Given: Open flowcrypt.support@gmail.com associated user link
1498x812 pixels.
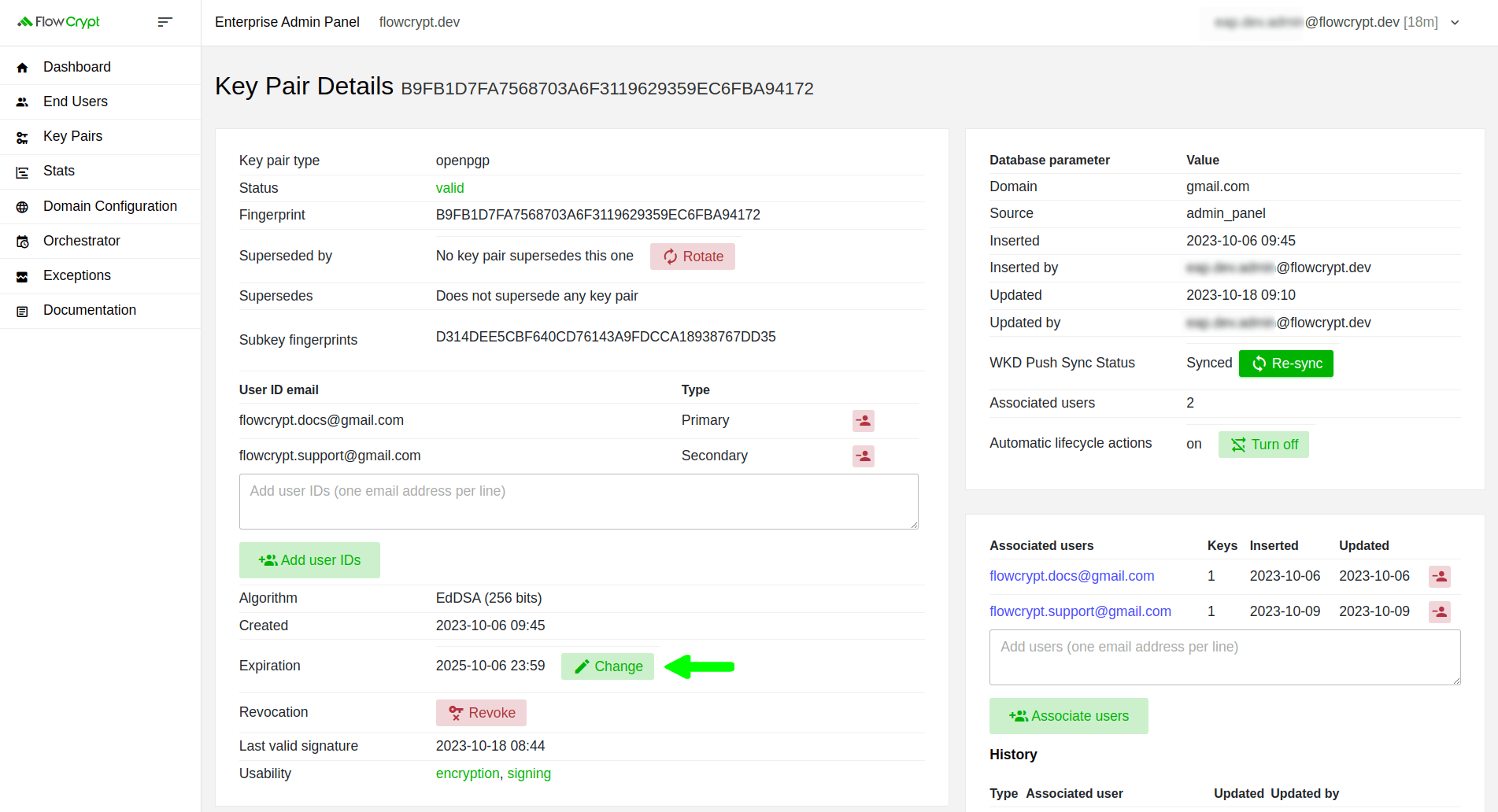Looking at the screenshot, I should 1080,611.
